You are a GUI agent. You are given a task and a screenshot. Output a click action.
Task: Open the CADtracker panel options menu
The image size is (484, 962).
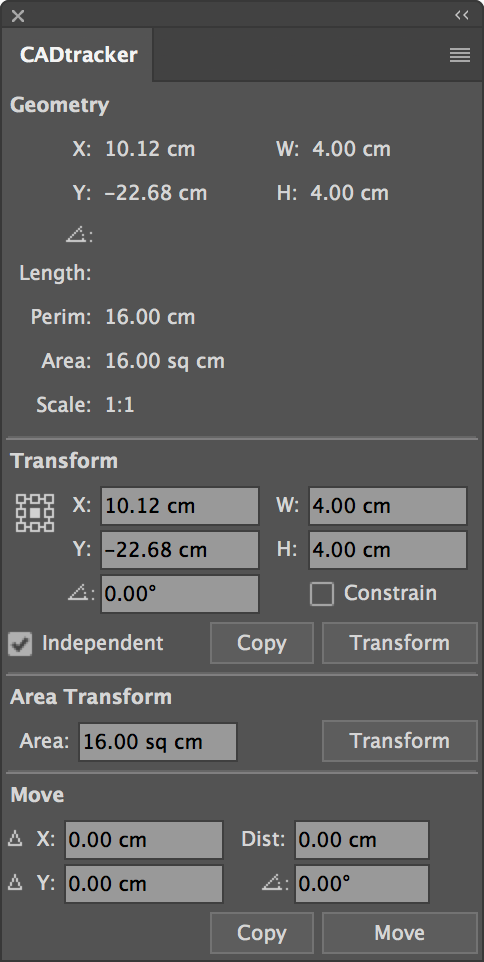pos(459,55)
